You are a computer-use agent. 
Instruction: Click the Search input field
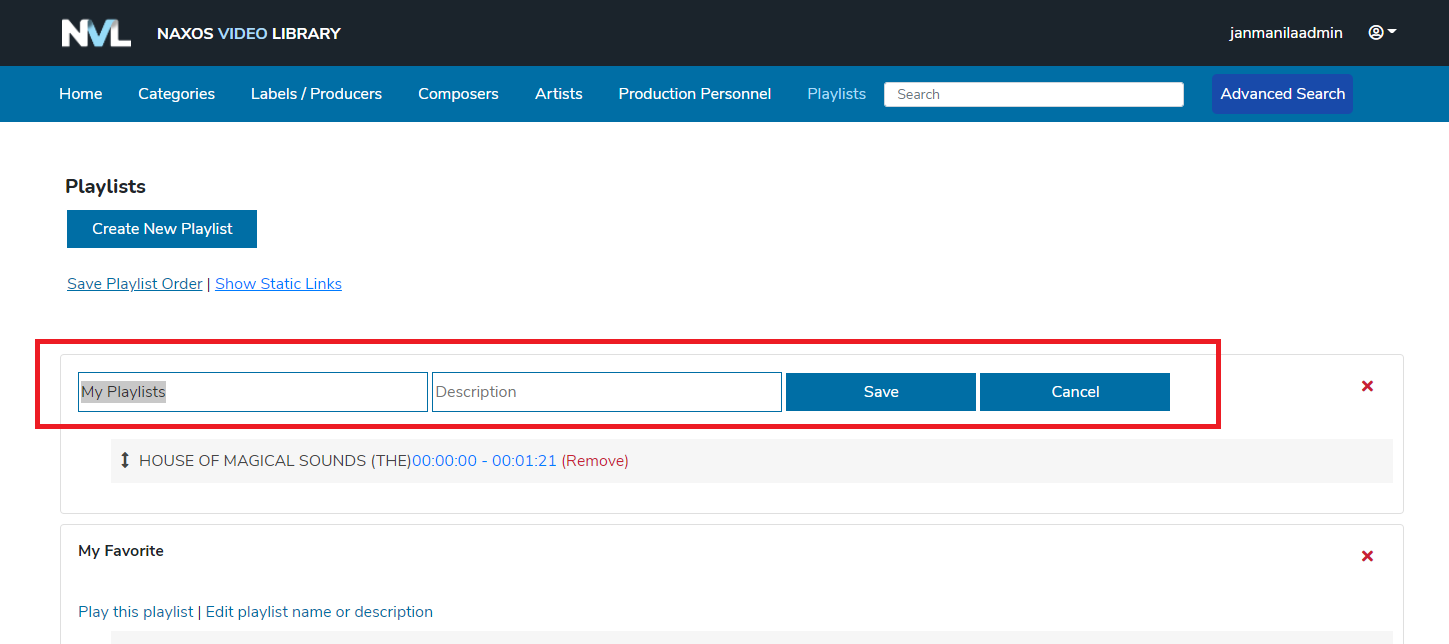point(1033,94)
